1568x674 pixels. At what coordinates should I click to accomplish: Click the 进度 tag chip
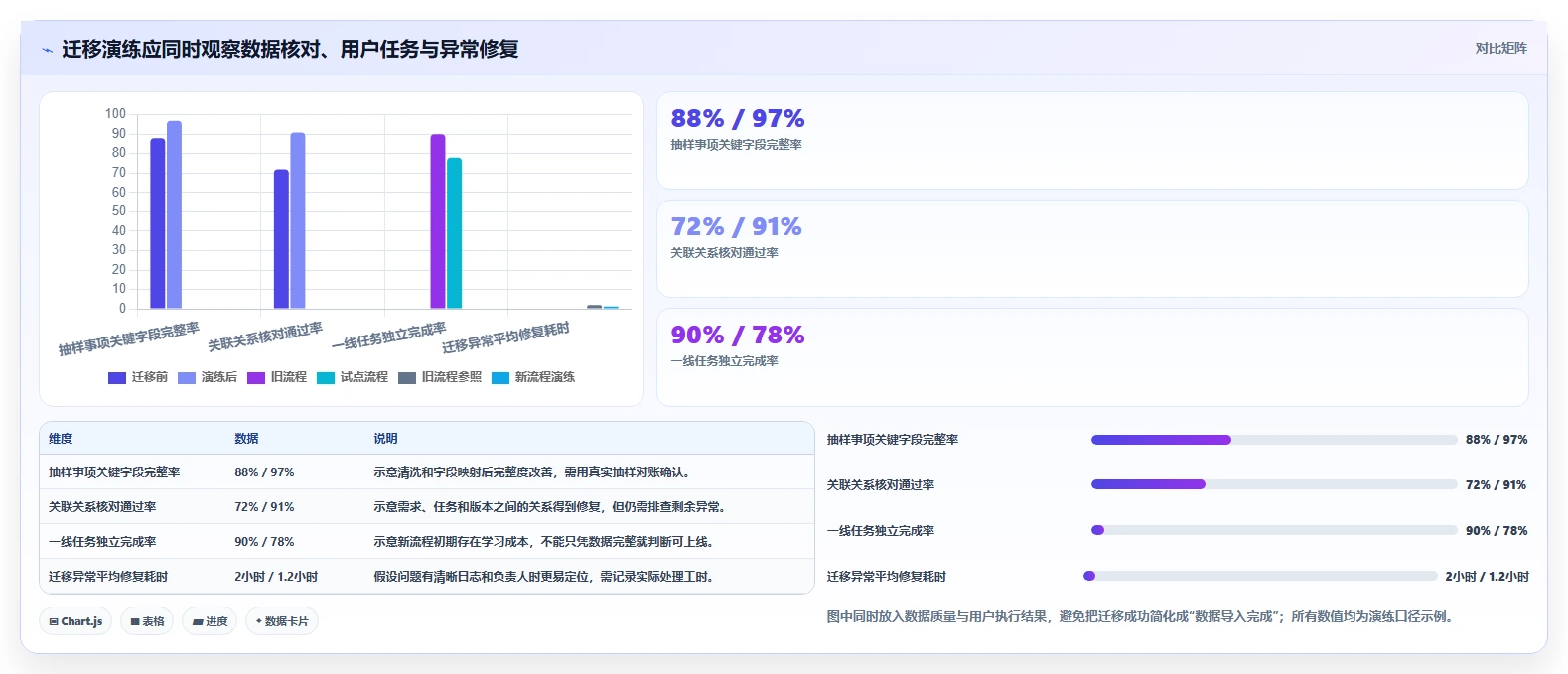tap(210, 621)
